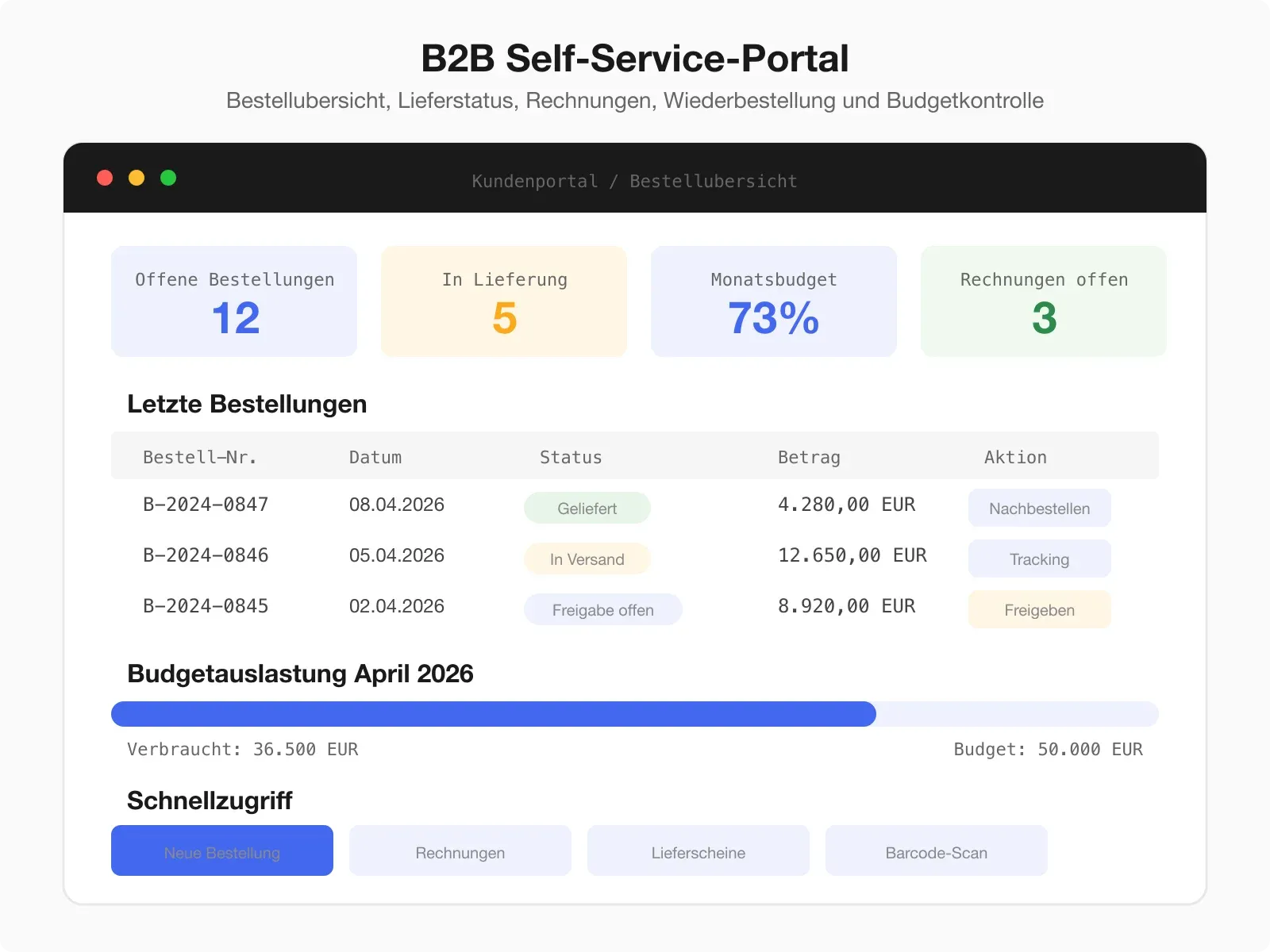The width and height of the screenshot is (1270, 952).
Task: Click the 'In Versand' status badge
Action: (x=587, y=559)
